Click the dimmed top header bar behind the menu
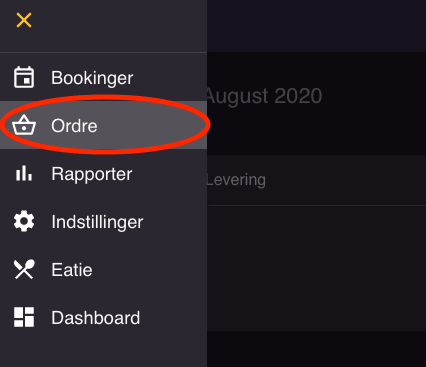This screenshot has height=367, width=426. tap(316, 26)
